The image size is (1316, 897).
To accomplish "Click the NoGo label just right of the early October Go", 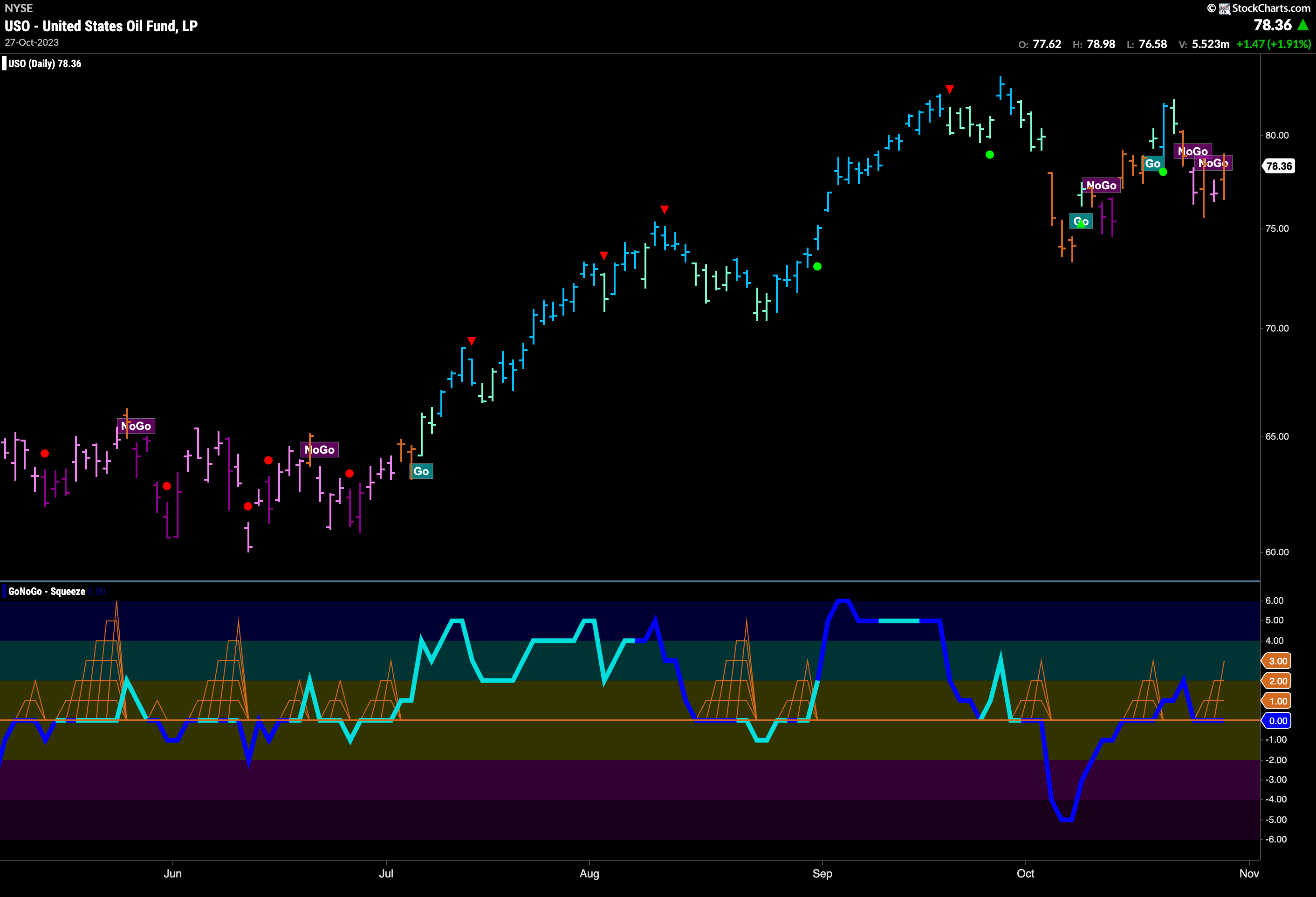I will (1101, 185).
